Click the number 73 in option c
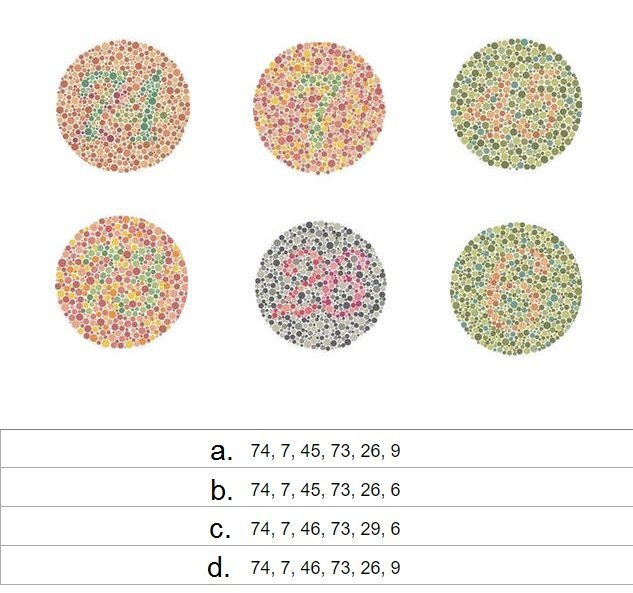This screenshot has width=633, height=593. pyautogui.click(x=340, y=528)
